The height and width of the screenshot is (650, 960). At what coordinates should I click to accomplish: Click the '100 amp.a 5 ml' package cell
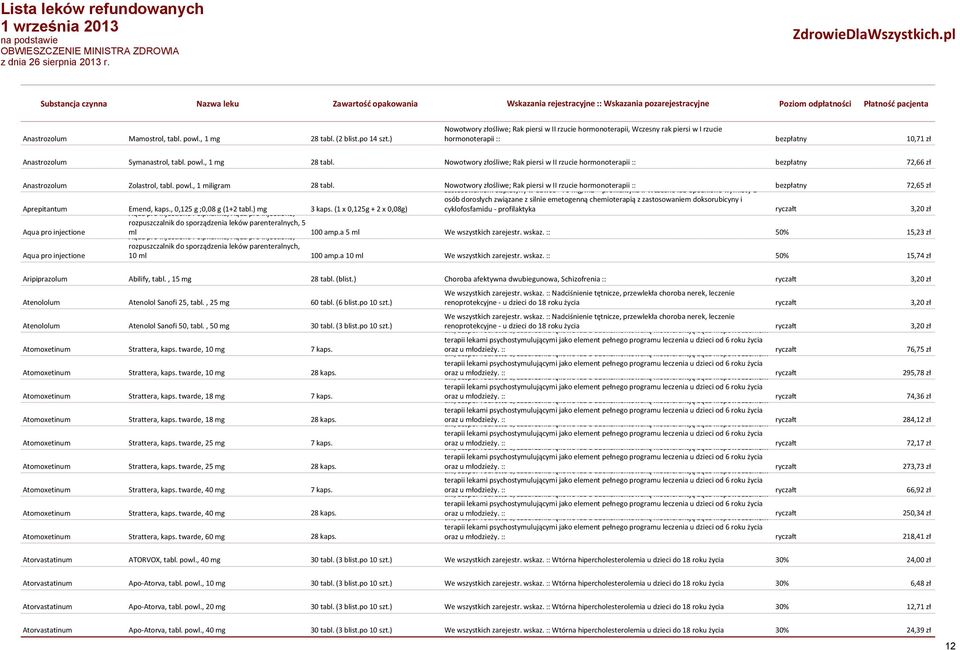[x=335, y=233]
